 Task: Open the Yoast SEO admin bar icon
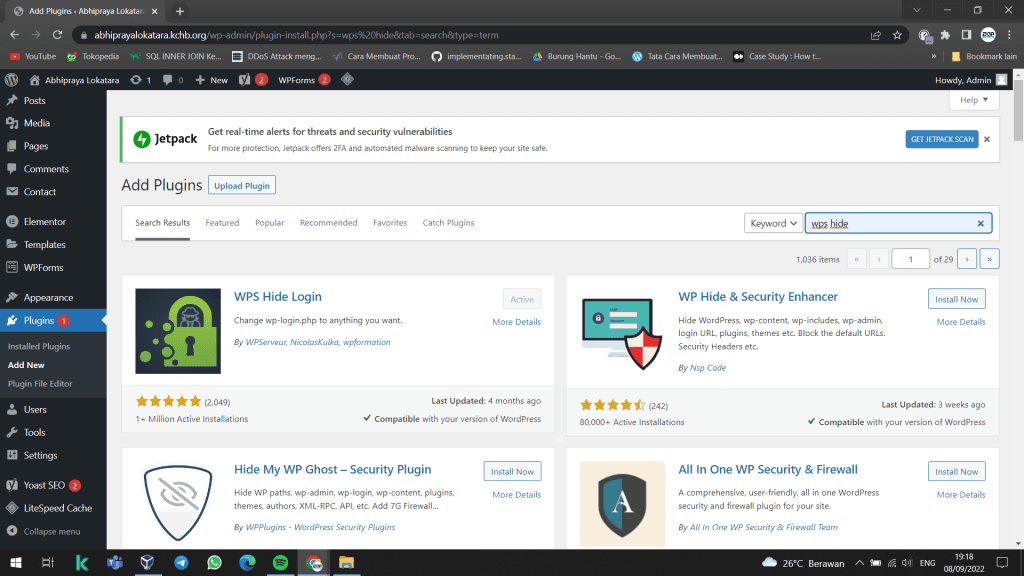point(245,80)
